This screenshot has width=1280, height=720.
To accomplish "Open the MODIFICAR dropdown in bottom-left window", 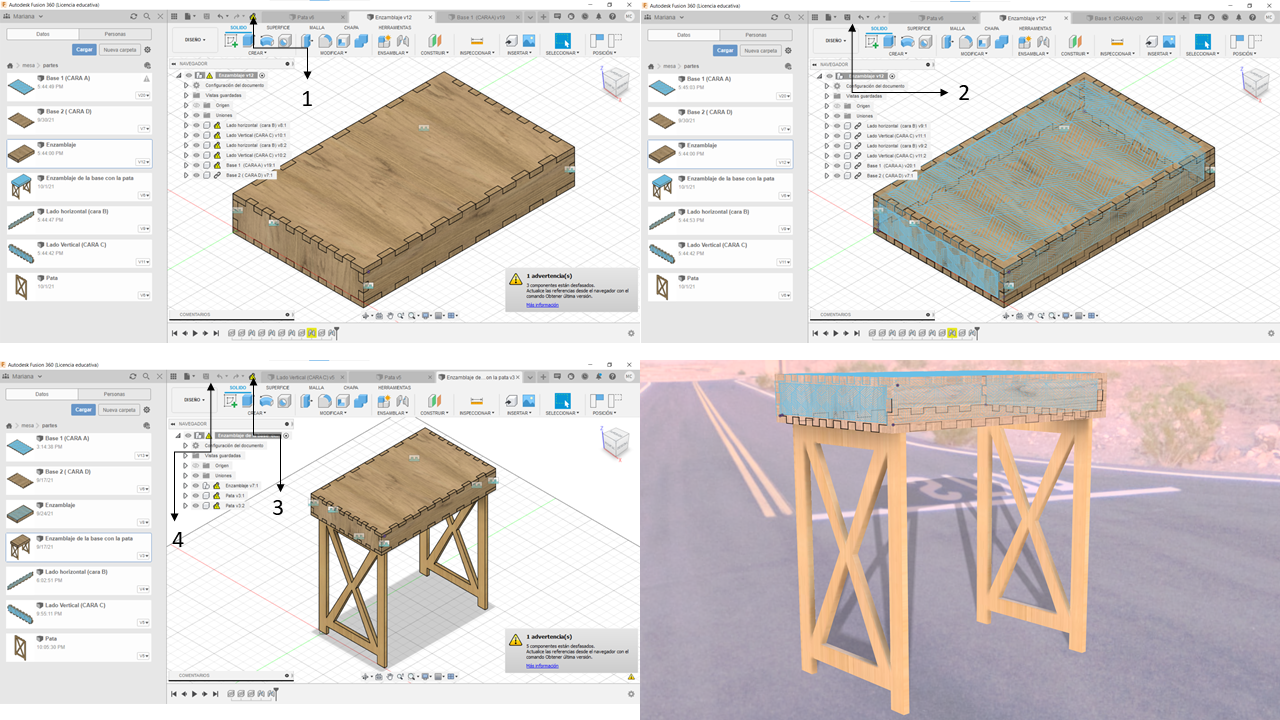I will [x=335, y=412].
